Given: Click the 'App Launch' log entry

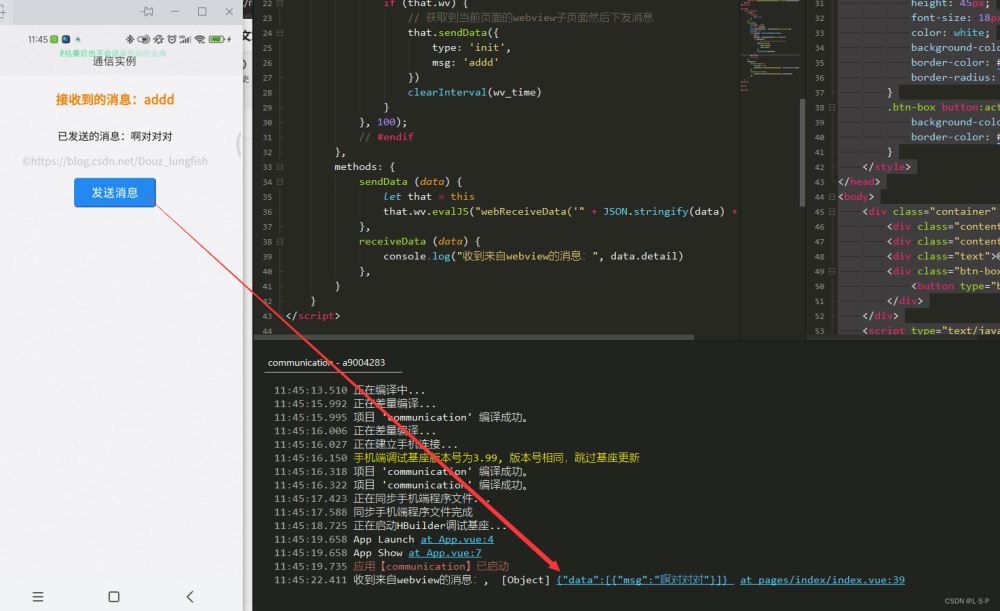Looking at the screenshot, I should point(383,540).
